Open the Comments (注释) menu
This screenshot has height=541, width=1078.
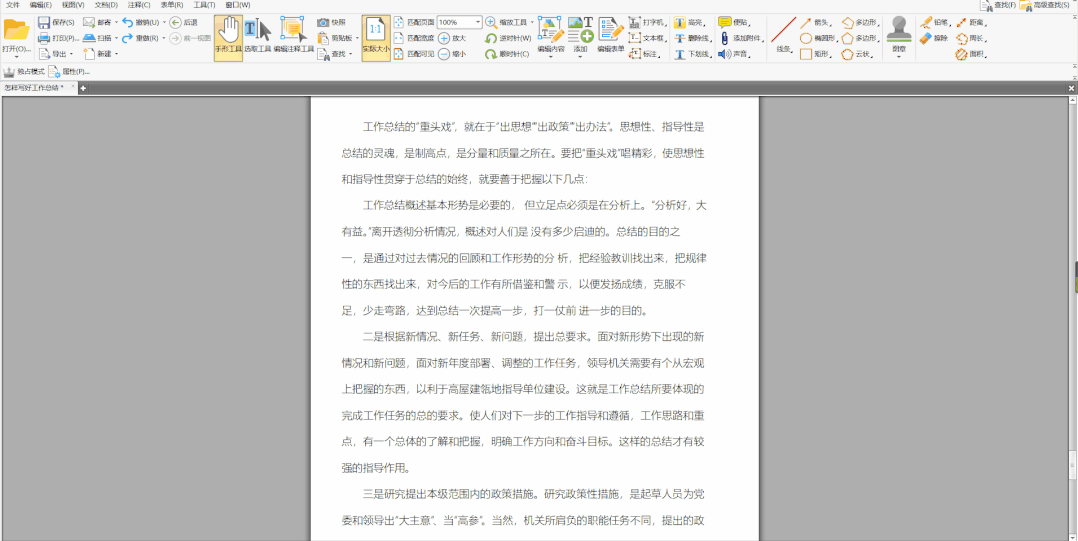point(138,5)
